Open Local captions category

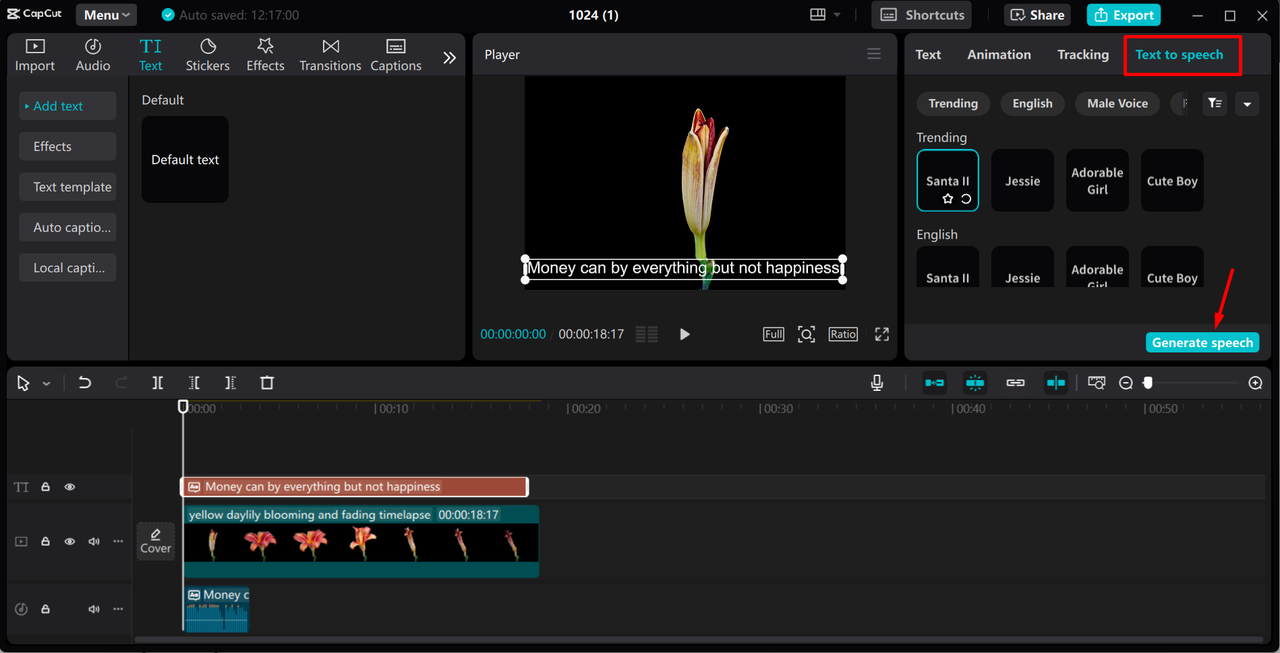tap(68, 268)
